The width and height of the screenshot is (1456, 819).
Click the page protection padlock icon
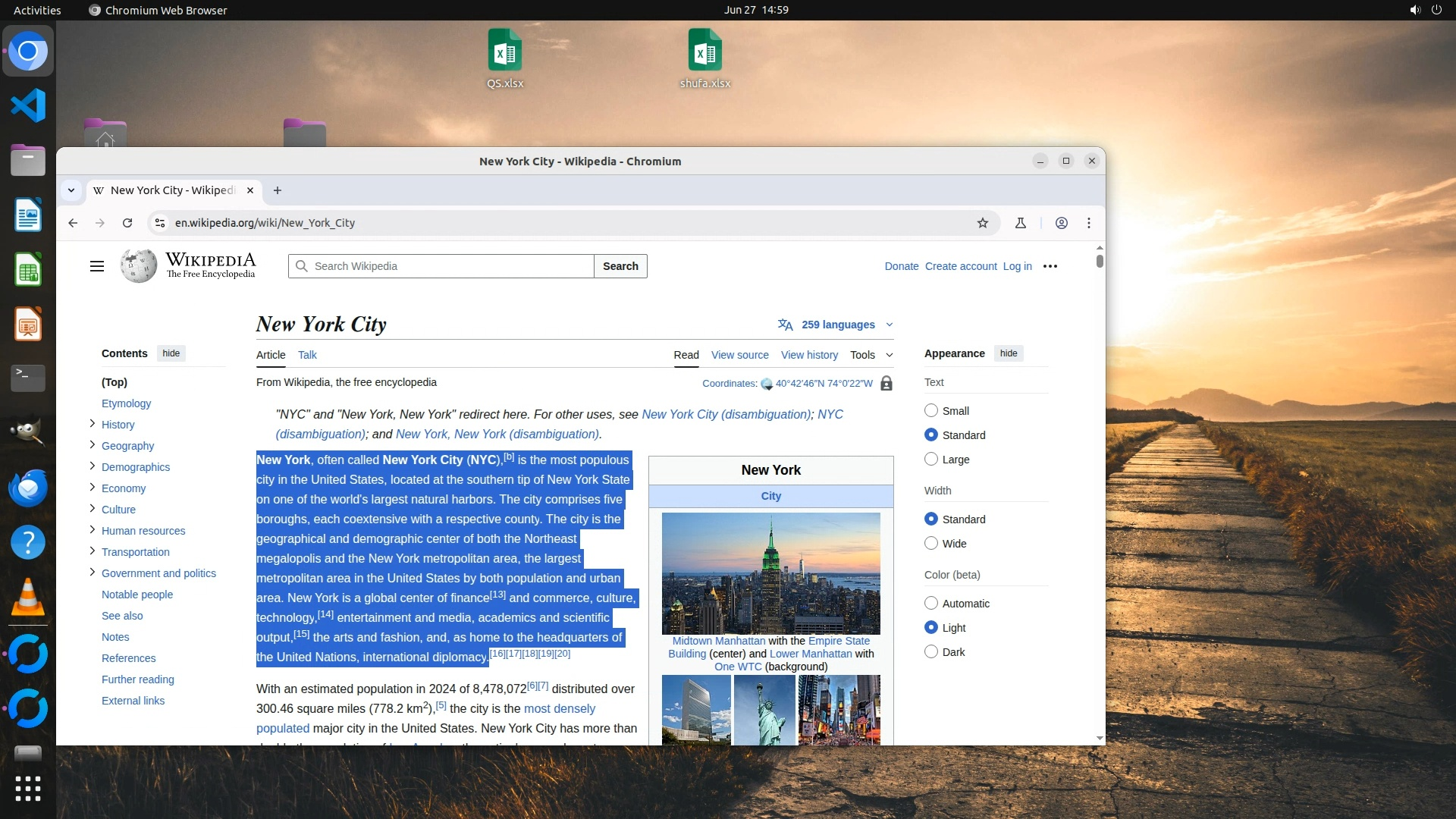[x=886, y=384]
